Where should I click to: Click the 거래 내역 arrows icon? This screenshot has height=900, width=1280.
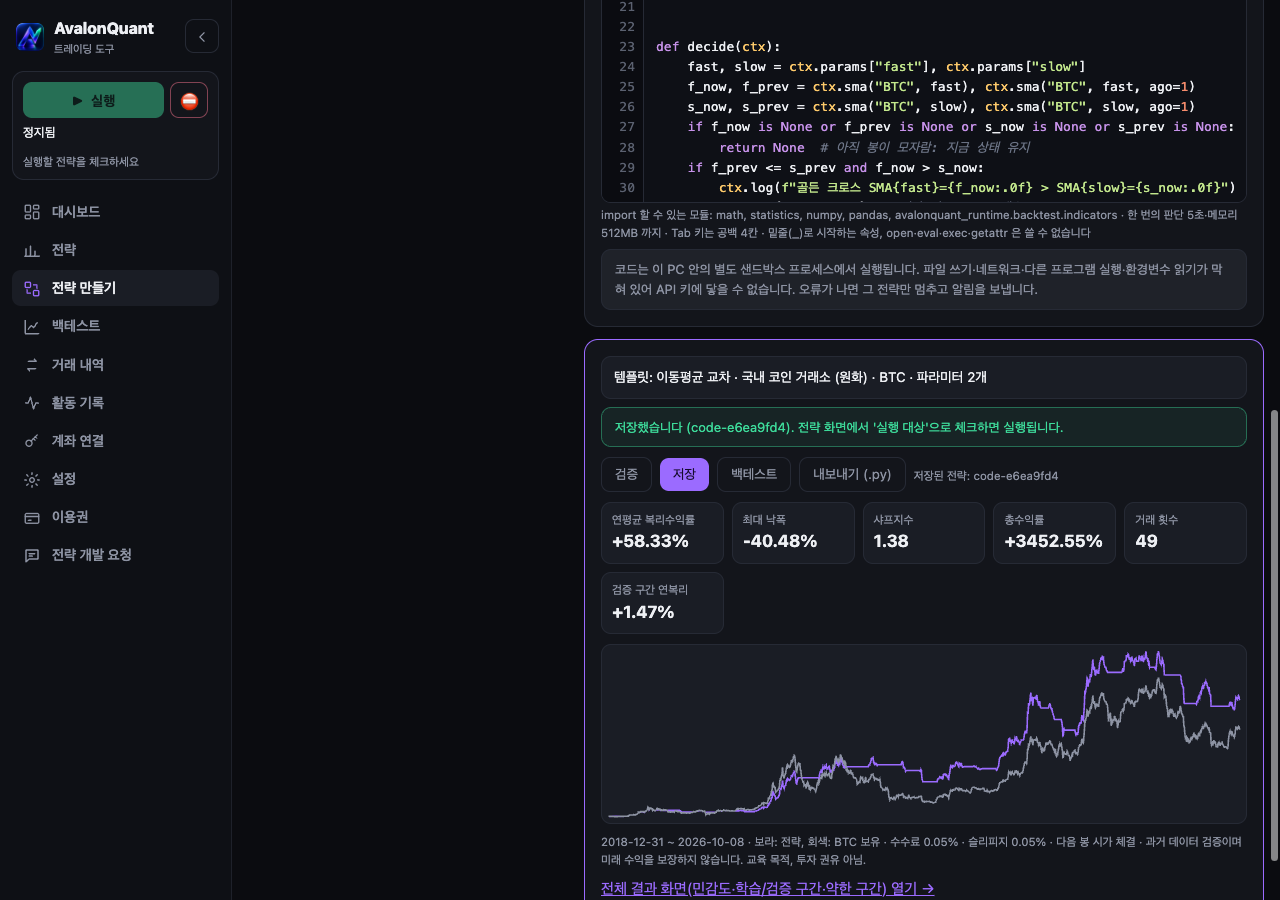pos(32,365)
